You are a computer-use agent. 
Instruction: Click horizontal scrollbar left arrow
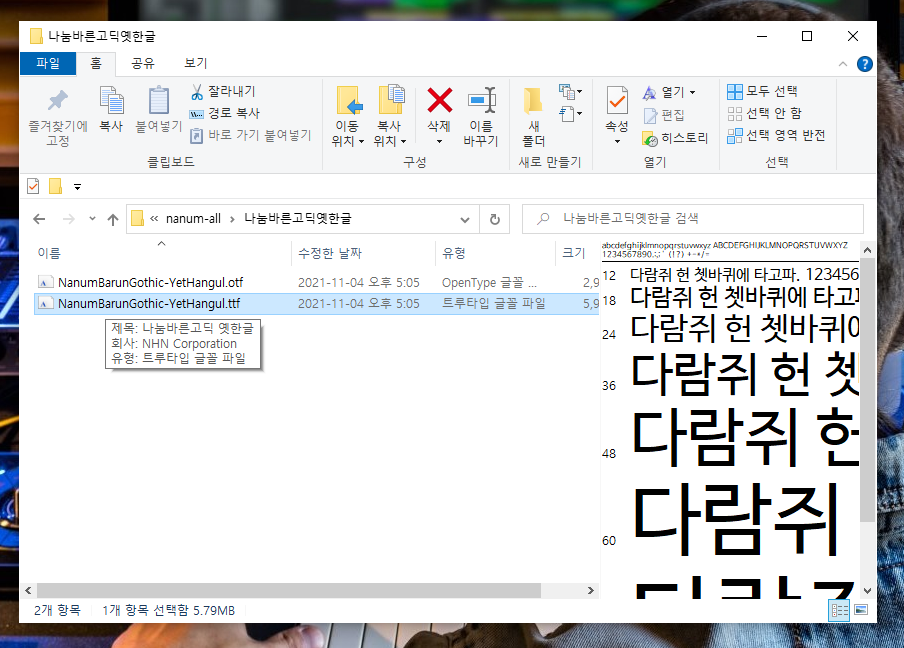point(28,590)
